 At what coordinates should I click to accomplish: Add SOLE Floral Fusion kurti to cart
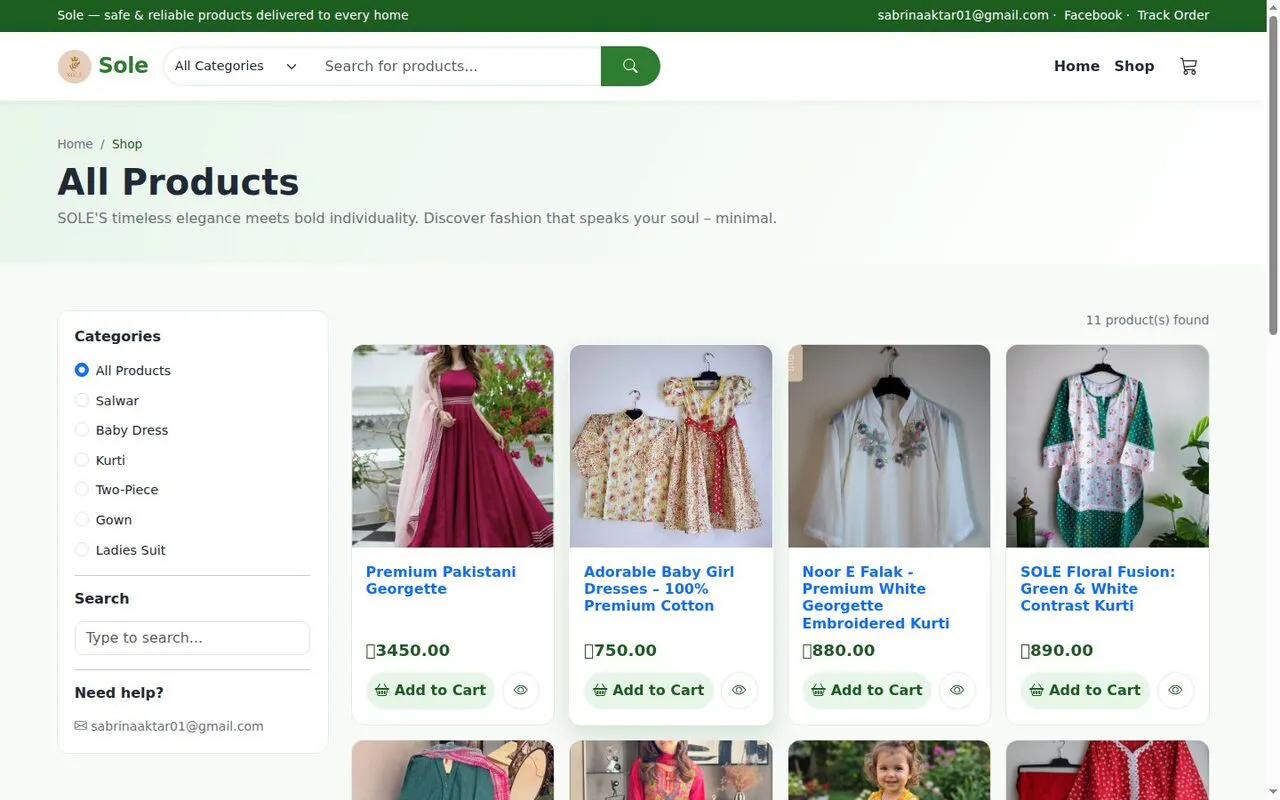pyautogui.click(x=1084, y=690)
